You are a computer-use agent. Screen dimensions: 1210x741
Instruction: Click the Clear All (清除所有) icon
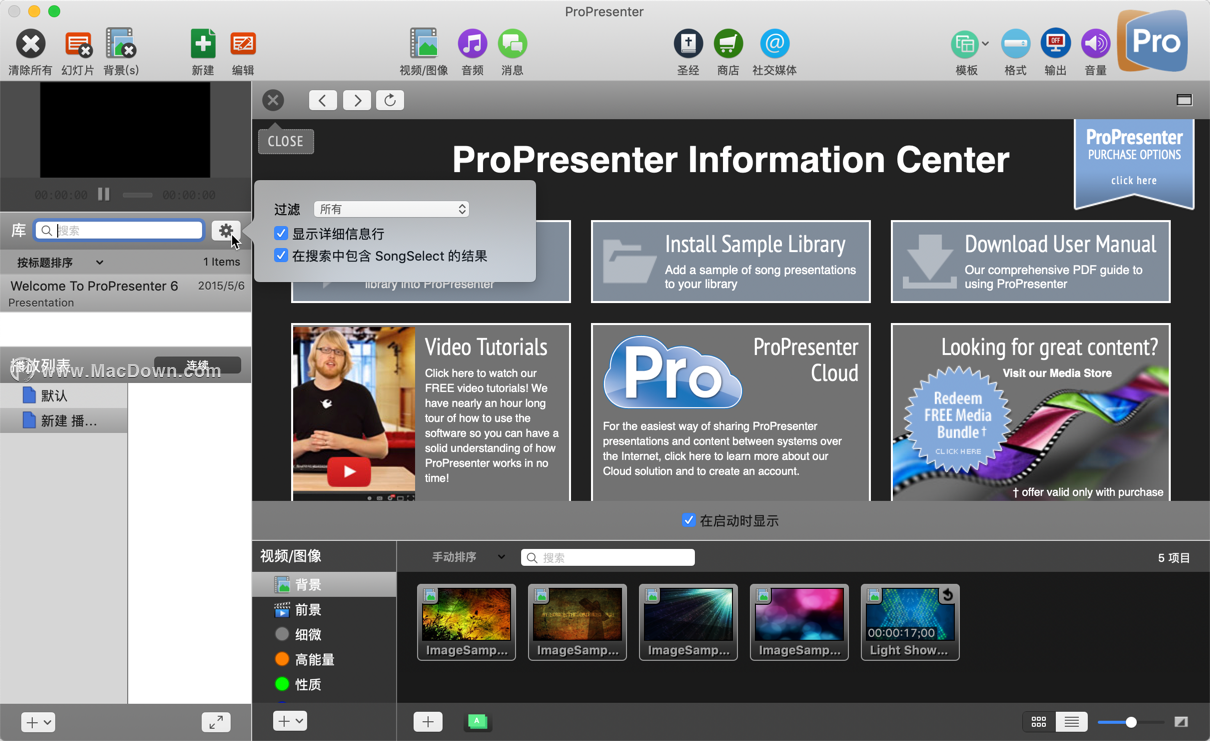(x=31, y=44)
